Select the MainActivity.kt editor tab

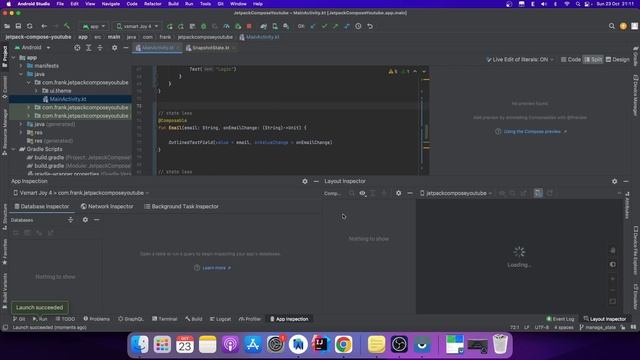coord(157,48)
